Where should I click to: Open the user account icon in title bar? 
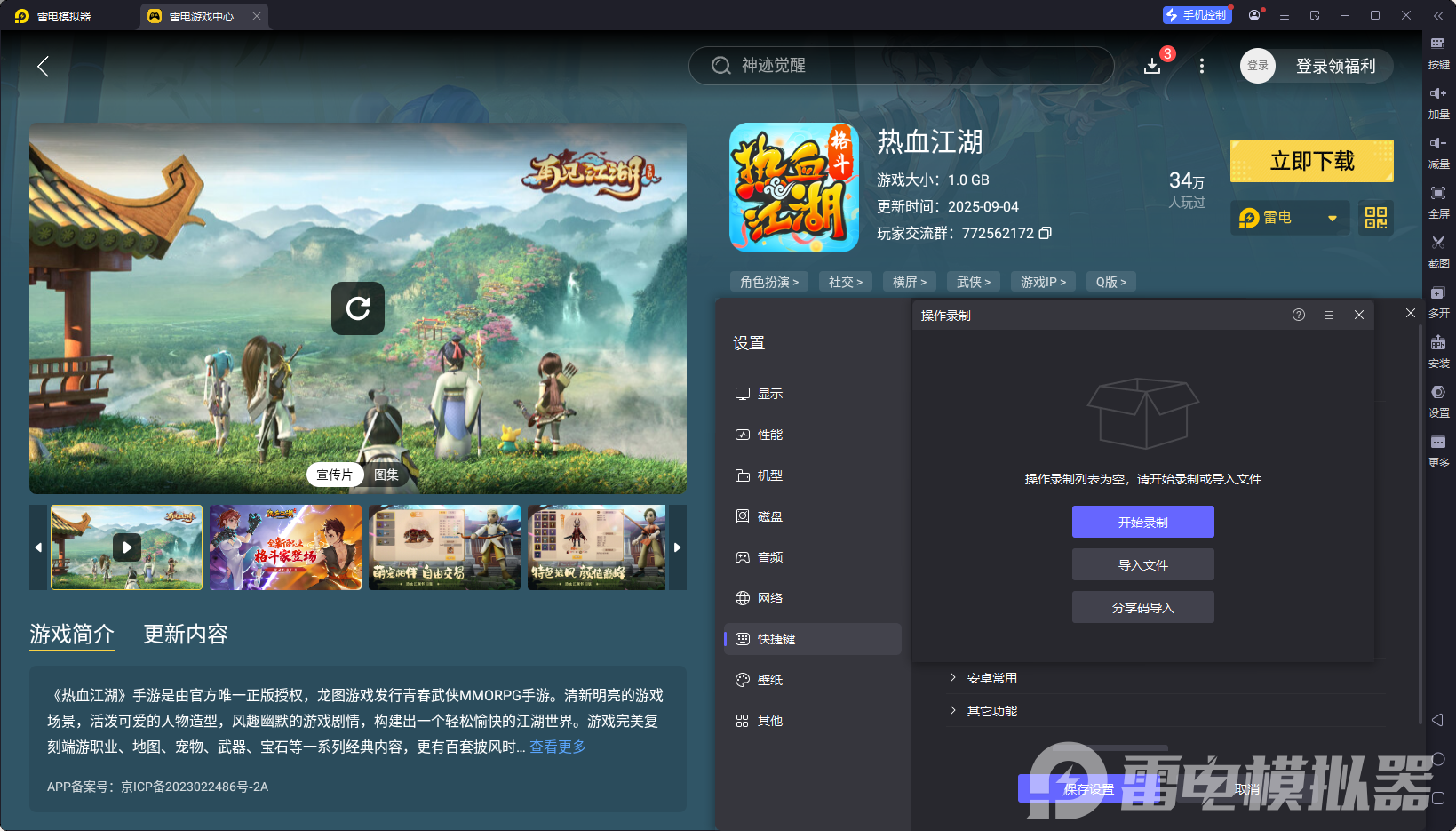tap(1254, 15)
